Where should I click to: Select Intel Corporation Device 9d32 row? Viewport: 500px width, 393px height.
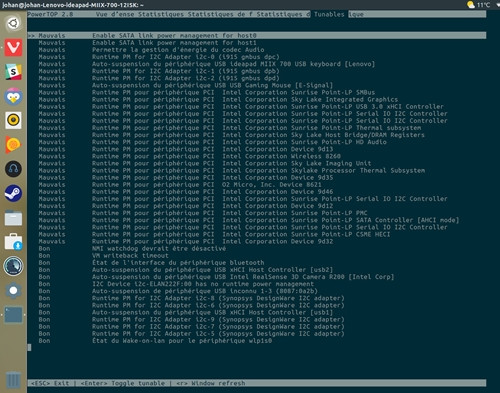click(x=257, y=241)
